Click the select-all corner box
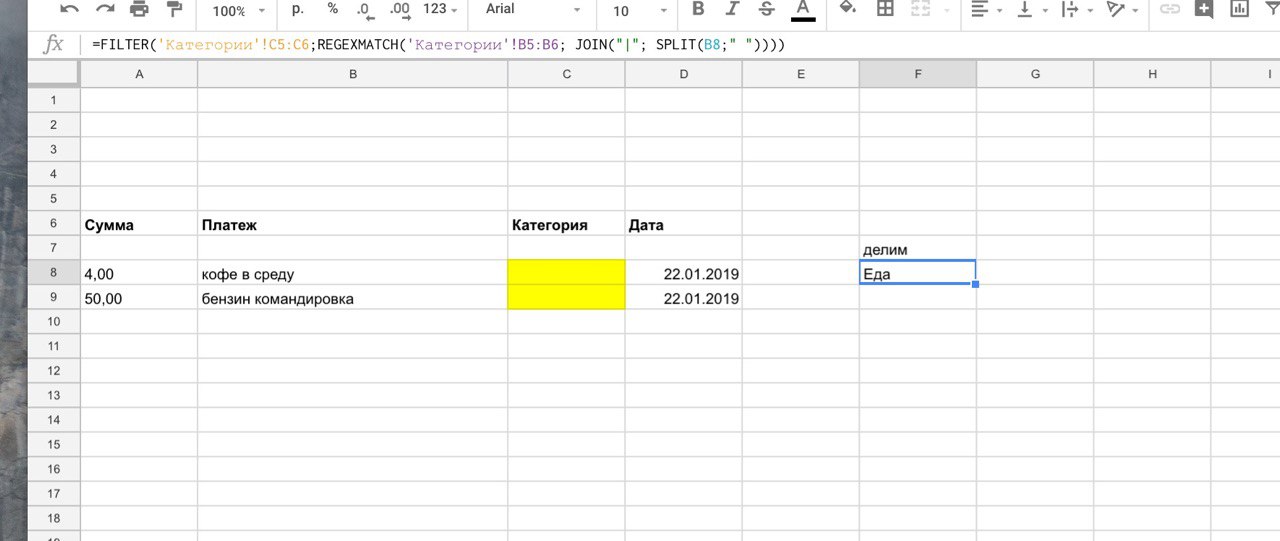This screenshot has height=541, width=1280. [54, 74]
